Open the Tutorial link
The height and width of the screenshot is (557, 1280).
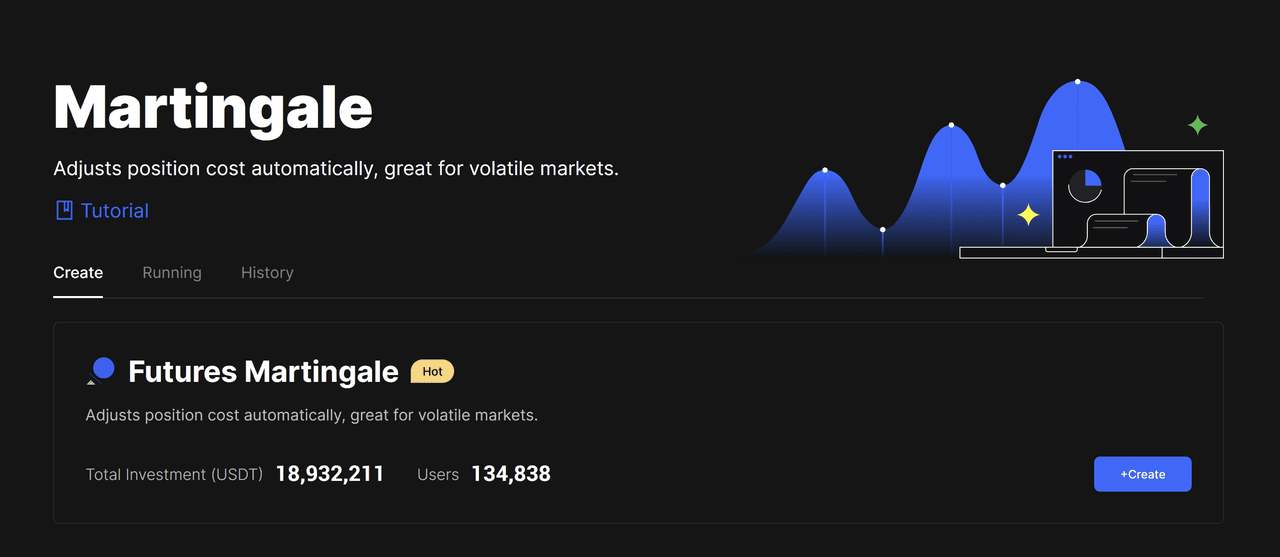[x=114, y=211]
